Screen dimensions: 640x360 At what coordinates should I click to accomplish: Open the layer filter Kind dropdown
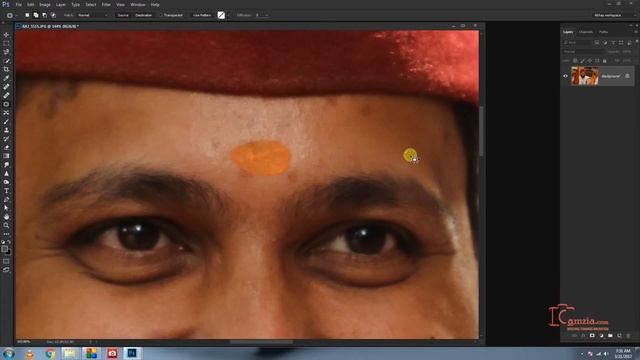[x=578, y=42]
